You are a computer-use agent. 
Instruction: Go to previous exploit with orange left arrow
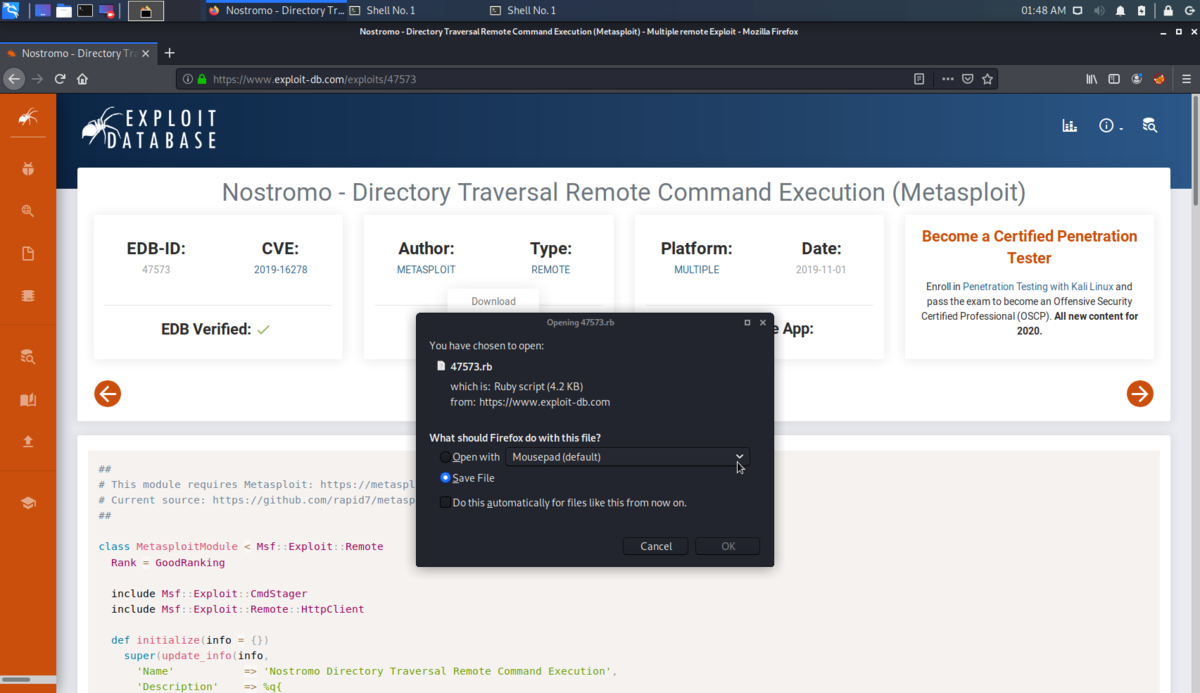coord(108,393)
